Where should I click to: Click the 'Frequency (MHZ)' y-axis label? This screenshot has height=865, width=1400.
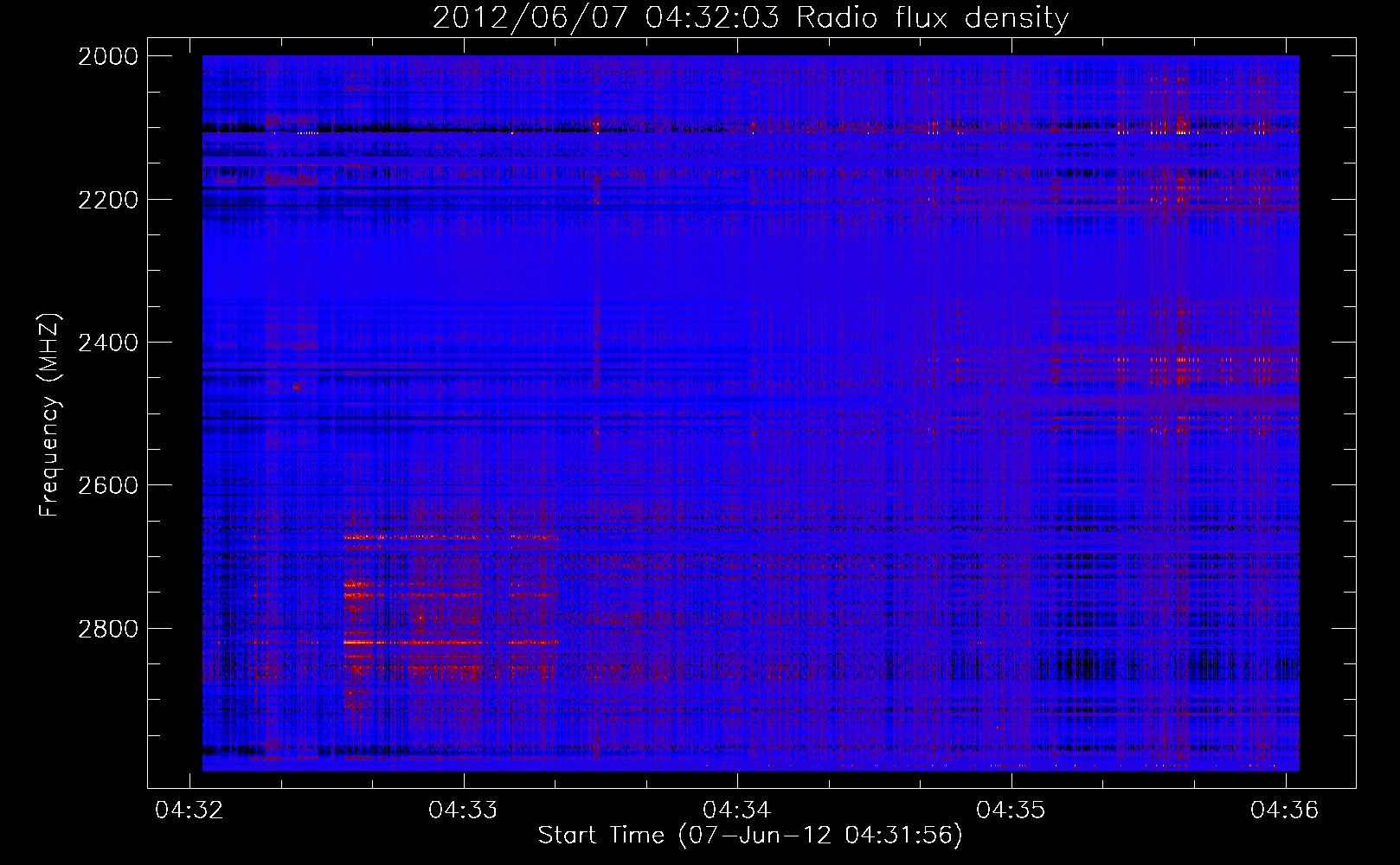[49, 414]
